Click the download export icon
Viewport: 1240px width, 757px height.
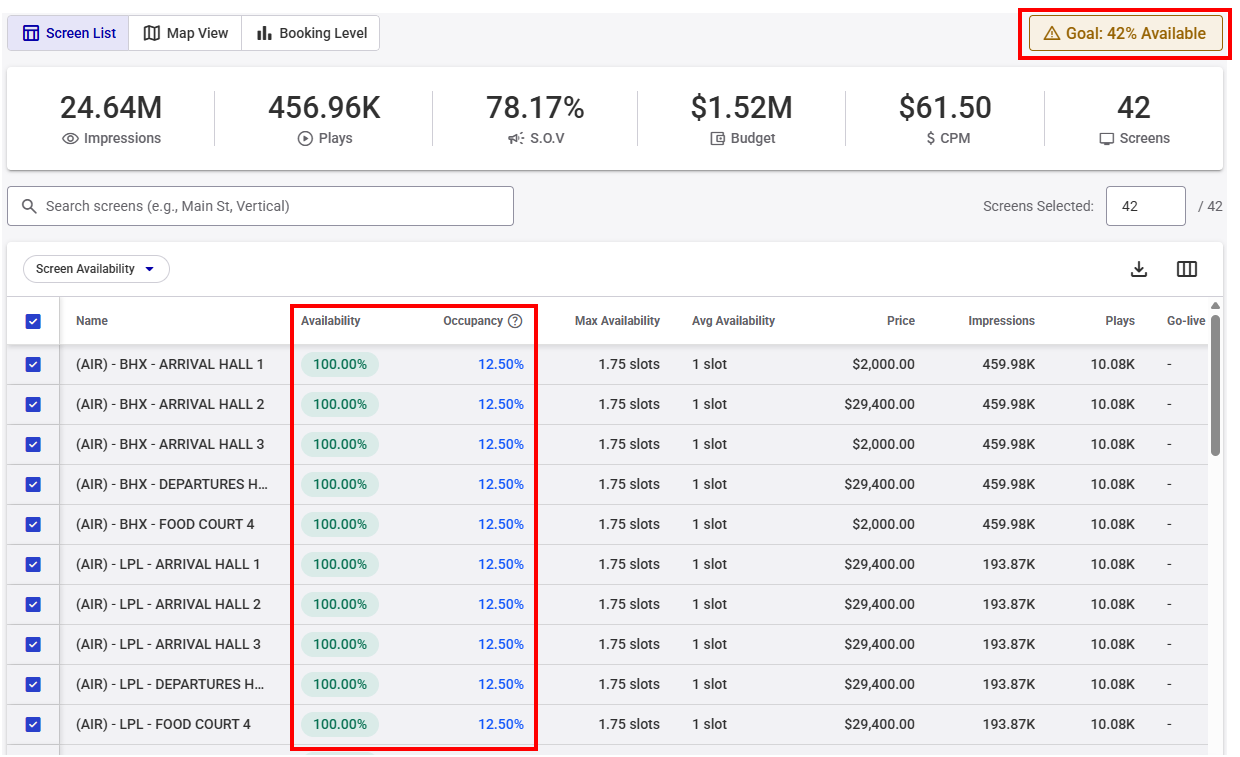point(1138,269)
